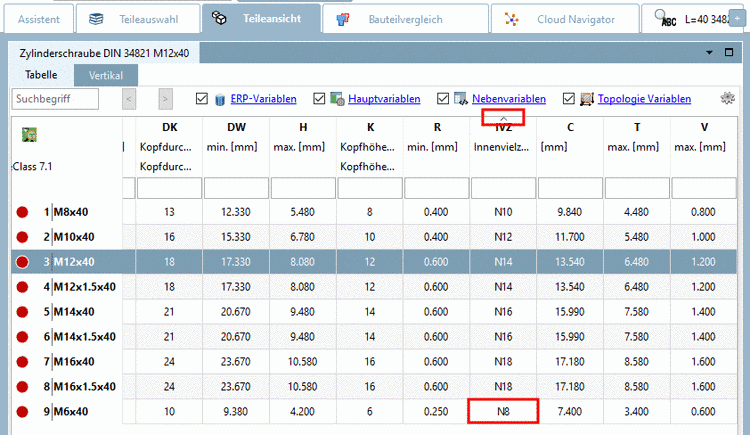750x435 pixels.
Task: Click the 17.180 cell in M16x40 row
Action: 570,361
